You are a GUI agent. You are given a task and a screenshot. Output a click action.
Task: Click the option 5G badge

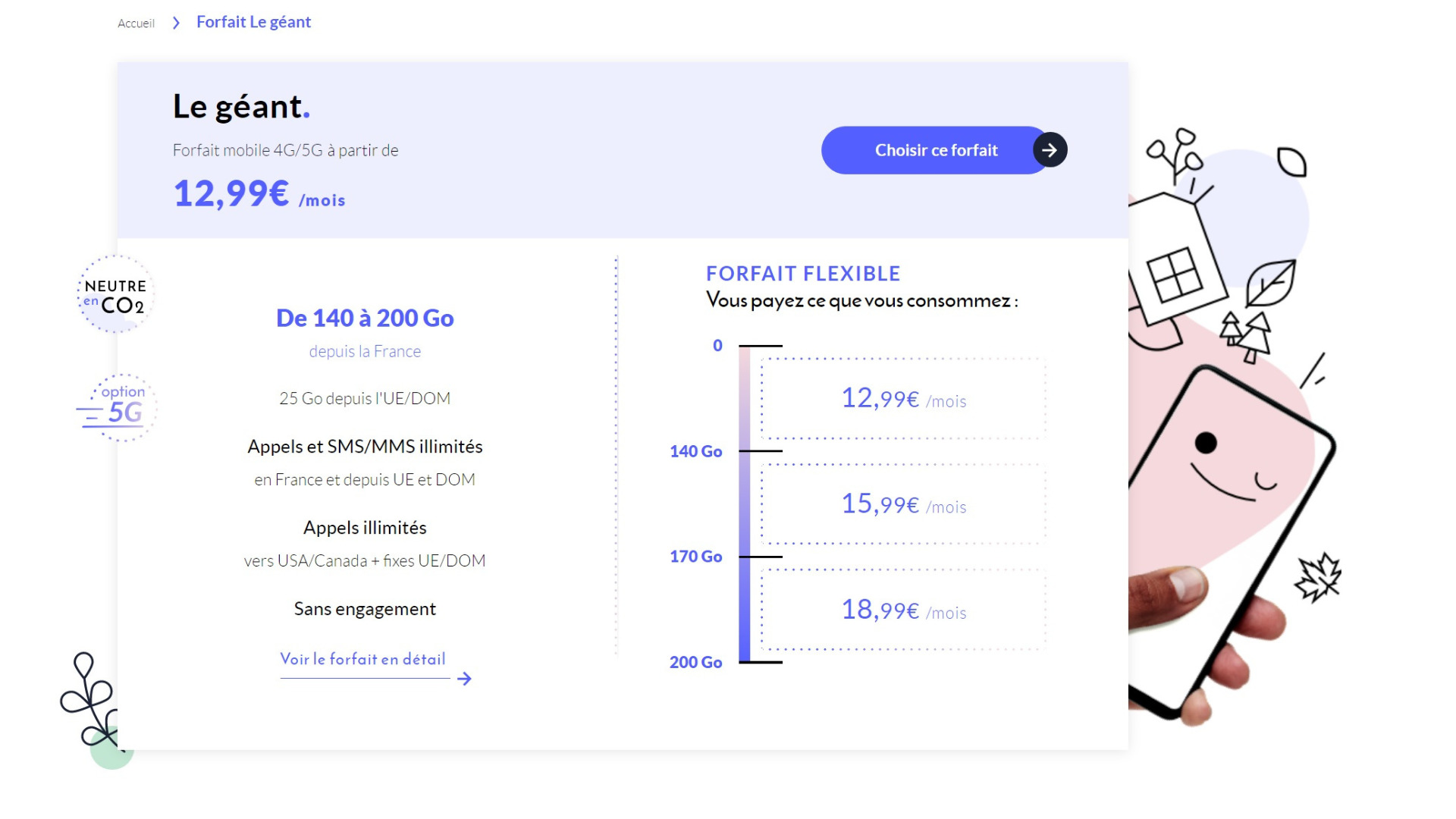point(118,407)
